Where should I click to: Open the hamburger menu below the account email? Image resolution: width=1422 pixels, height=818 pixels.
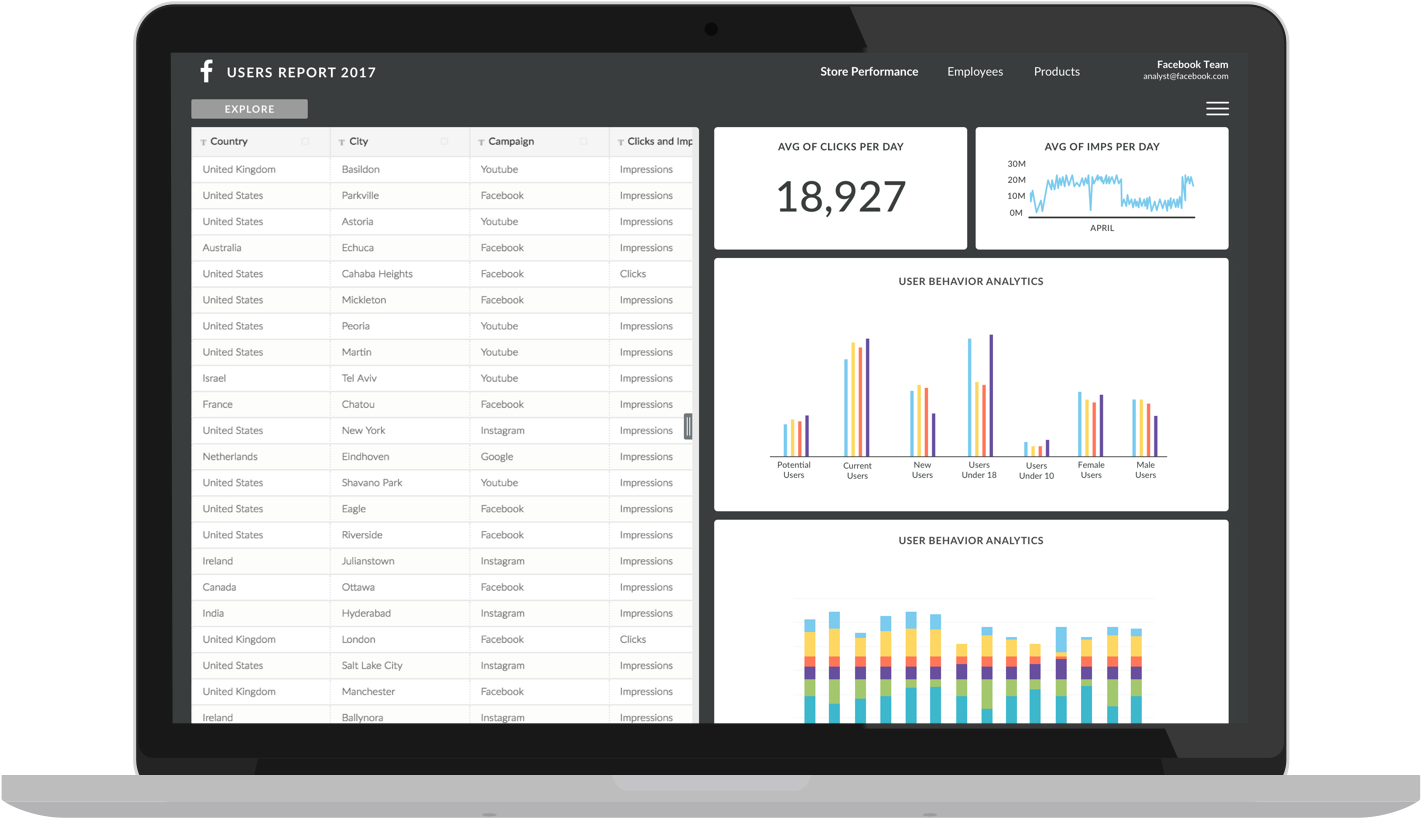pyautogui.click(x=1217, y=108)
